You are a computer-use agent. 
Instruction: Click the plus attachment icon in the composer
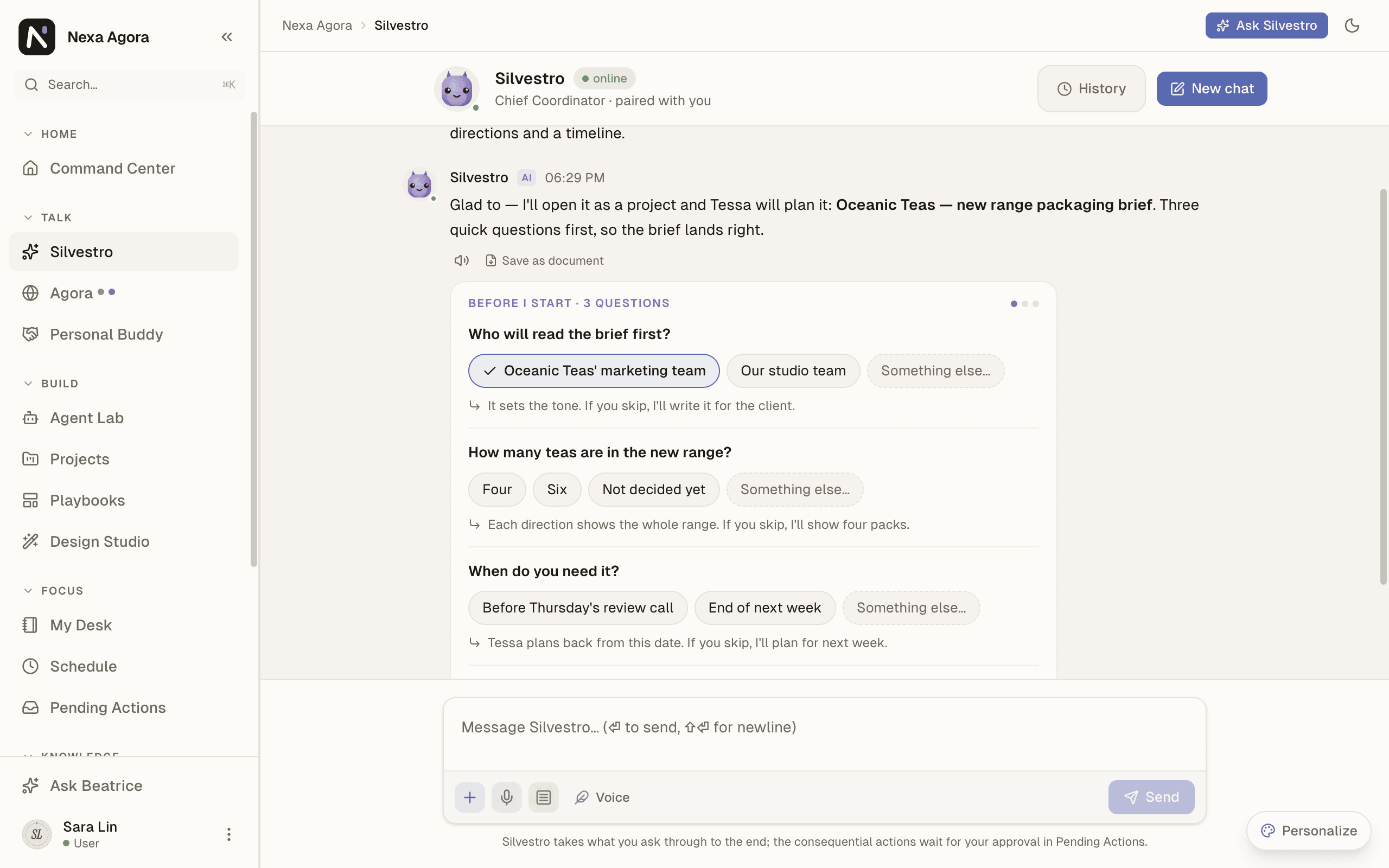(469, 797)
